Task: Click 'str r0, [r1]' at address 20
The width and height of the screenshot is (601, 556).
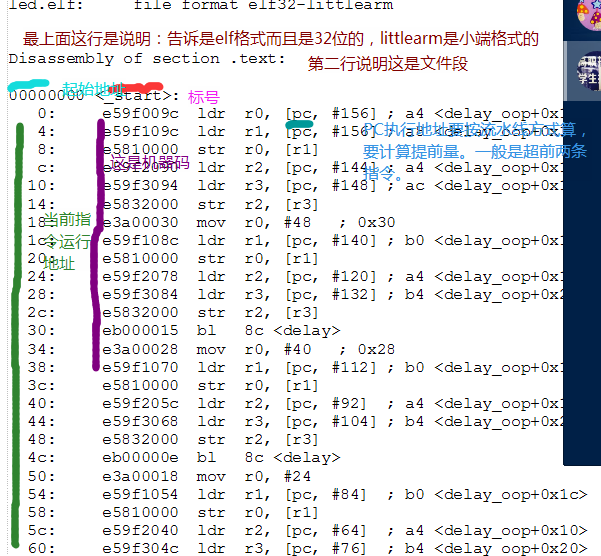Action: coord(258,259)
